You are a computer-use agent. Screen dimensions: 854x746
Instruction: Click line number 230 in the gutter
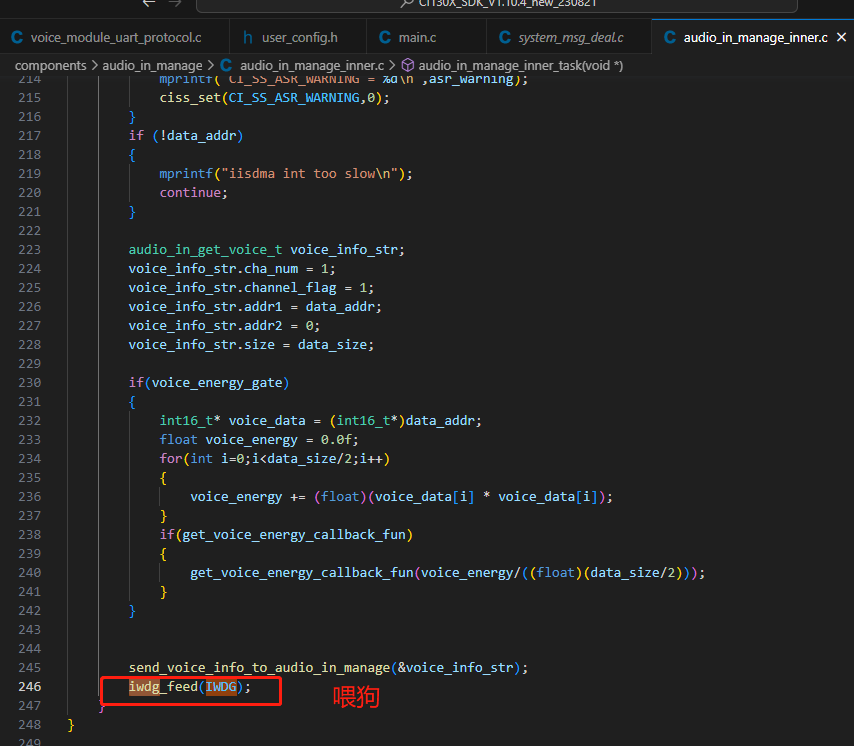(29, 382)
